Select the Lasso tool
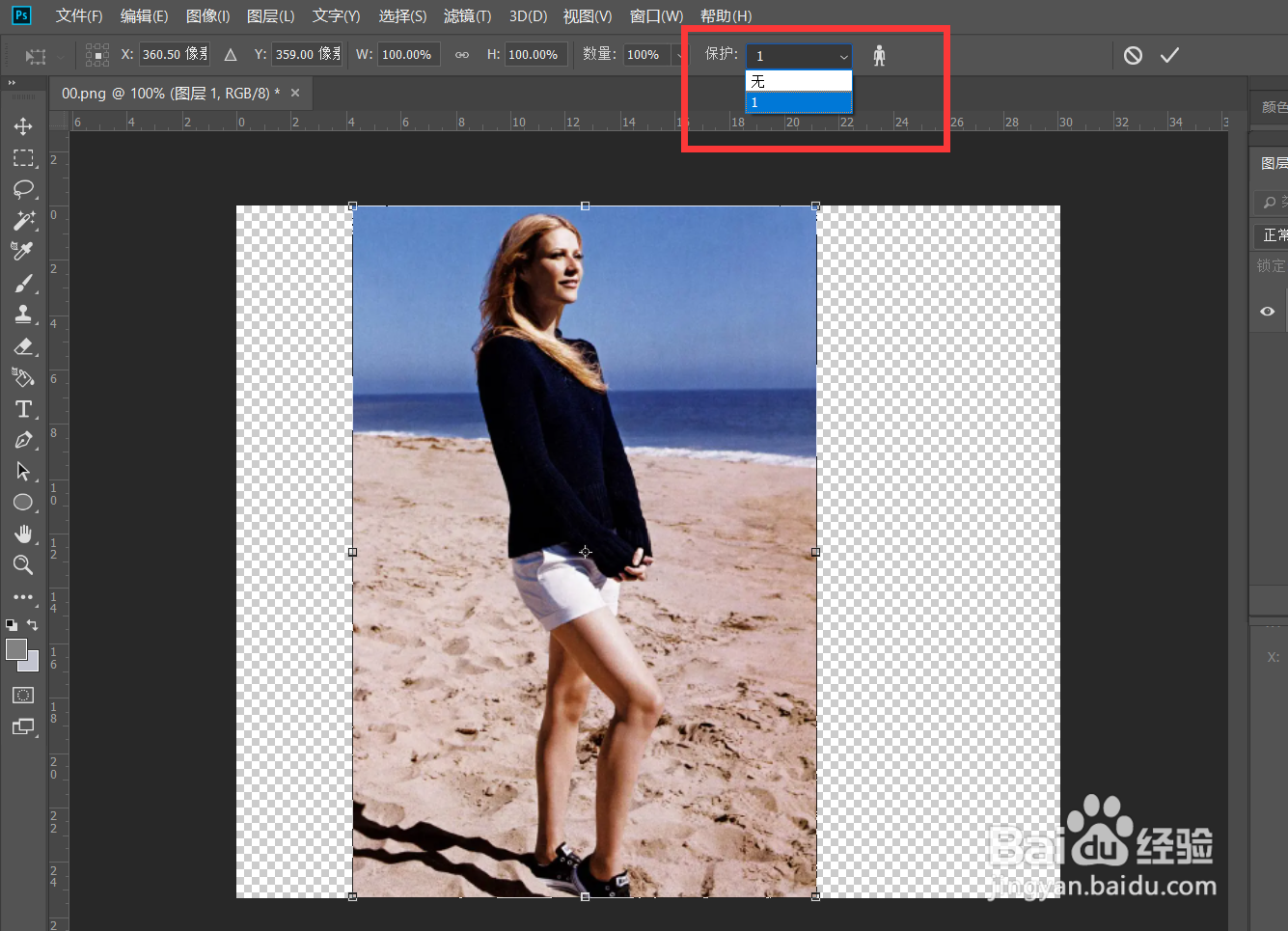The image size is (1288, 931). point(23,188)
